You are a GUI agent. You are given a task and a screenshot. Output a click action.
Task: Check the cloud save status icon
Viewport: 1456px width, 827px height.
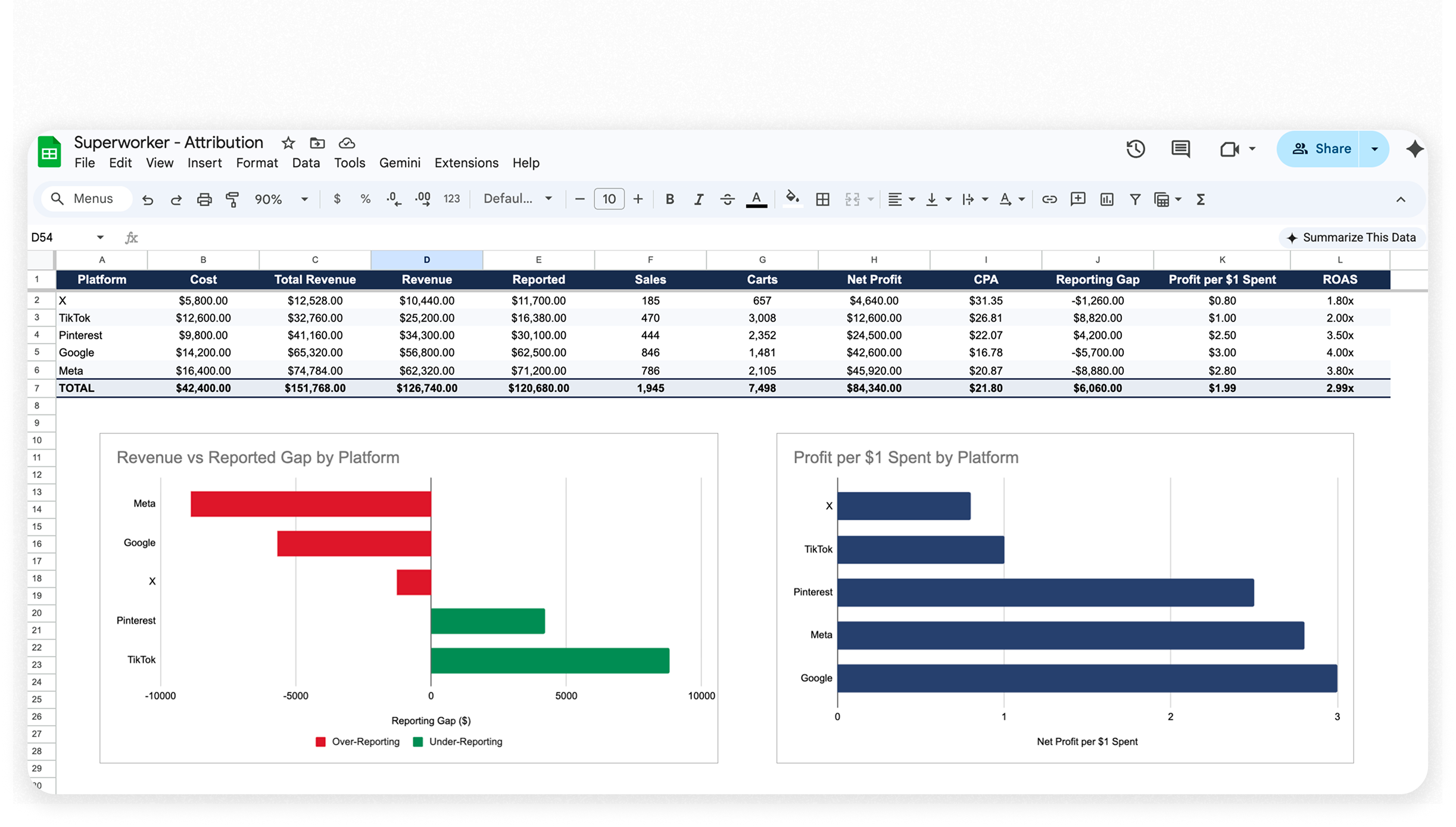[347, 143]
